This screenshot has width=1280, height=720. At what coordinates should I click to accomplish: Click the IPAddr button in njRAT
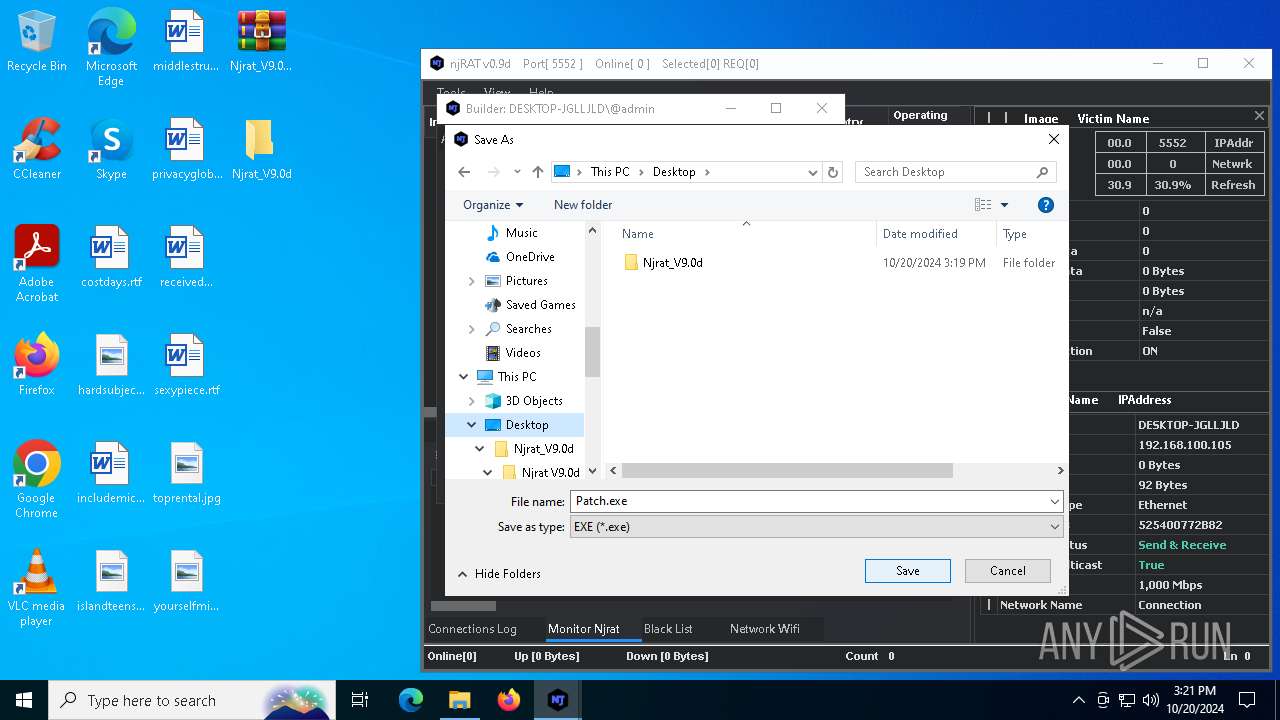click(x=1233, y=143)
